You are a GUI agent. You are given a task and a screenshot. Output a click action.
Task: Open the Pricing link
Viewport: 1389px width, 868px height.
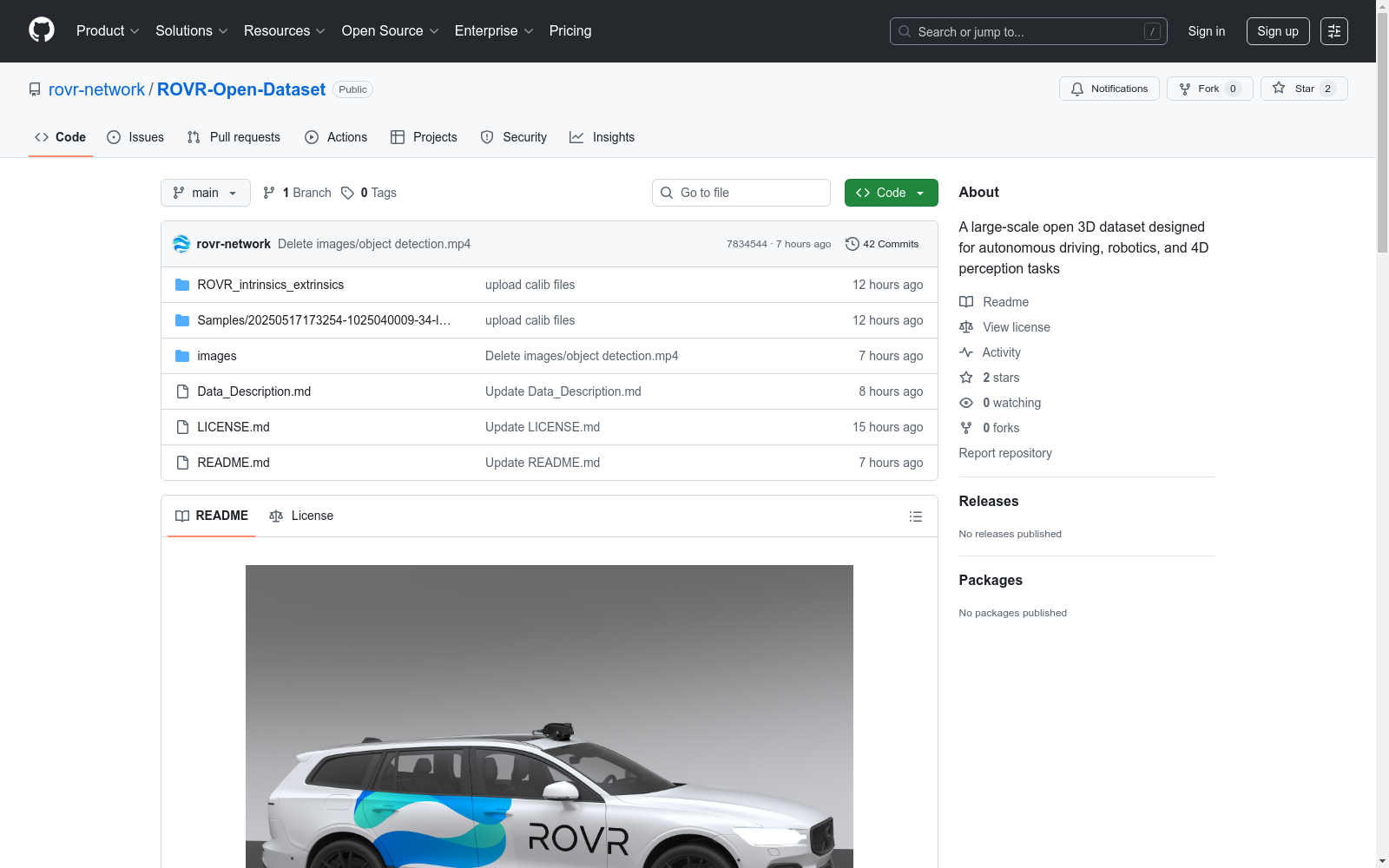570,31
